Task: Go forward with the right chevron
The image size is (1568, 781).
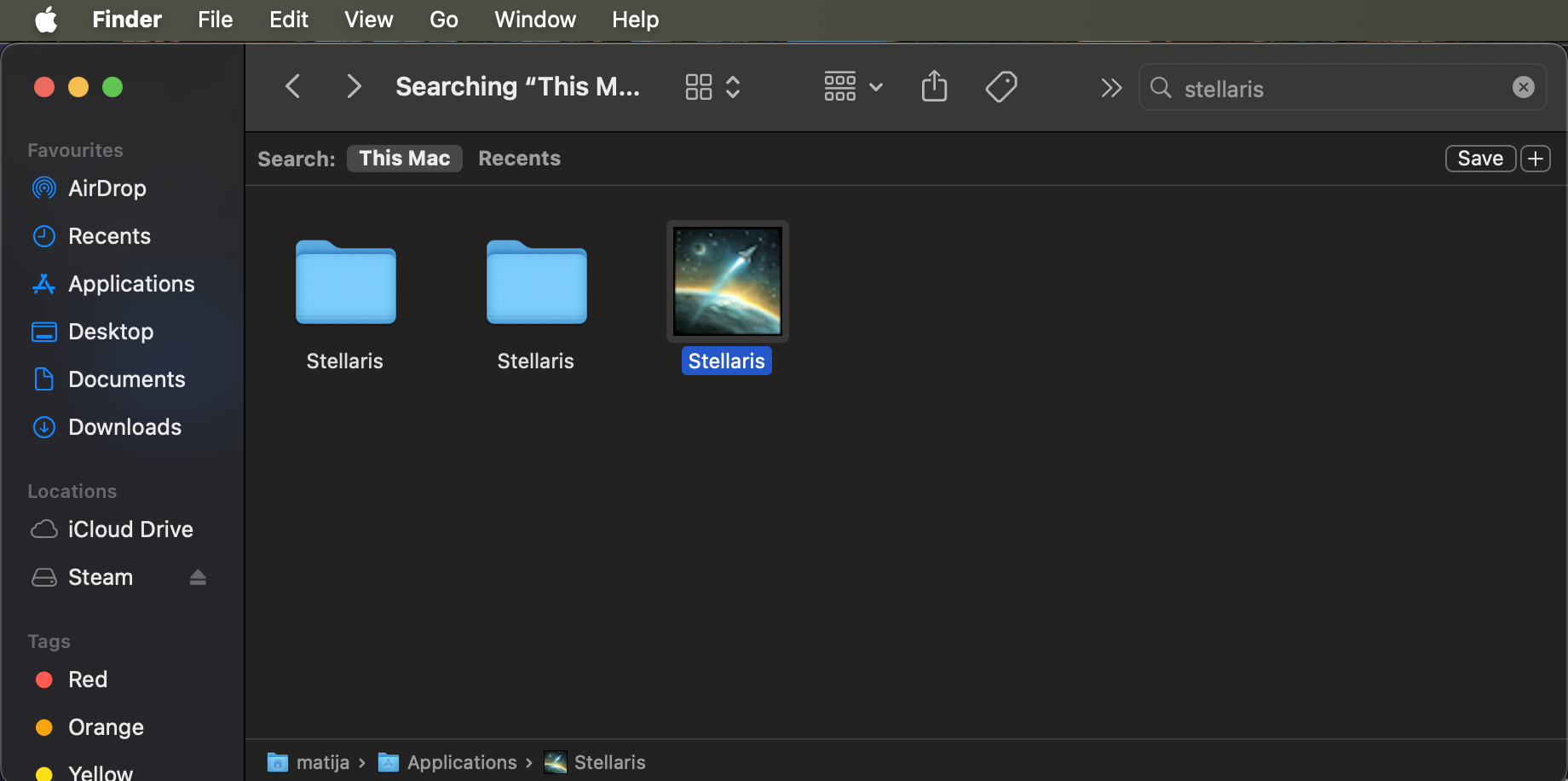Action: [354, 87]
